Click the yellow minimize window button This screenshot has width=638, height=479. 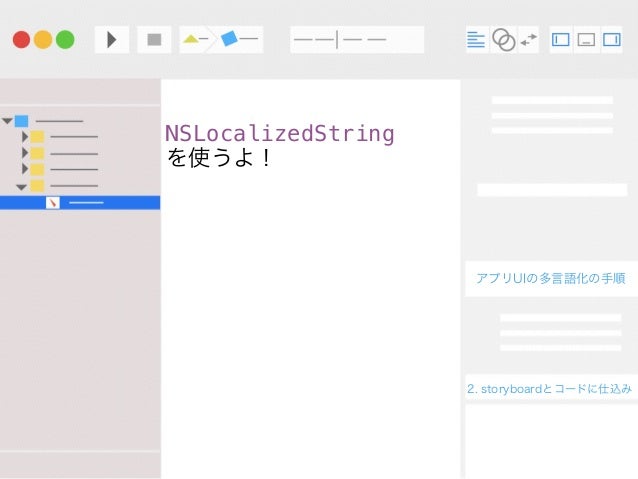[x=43, y=39]
